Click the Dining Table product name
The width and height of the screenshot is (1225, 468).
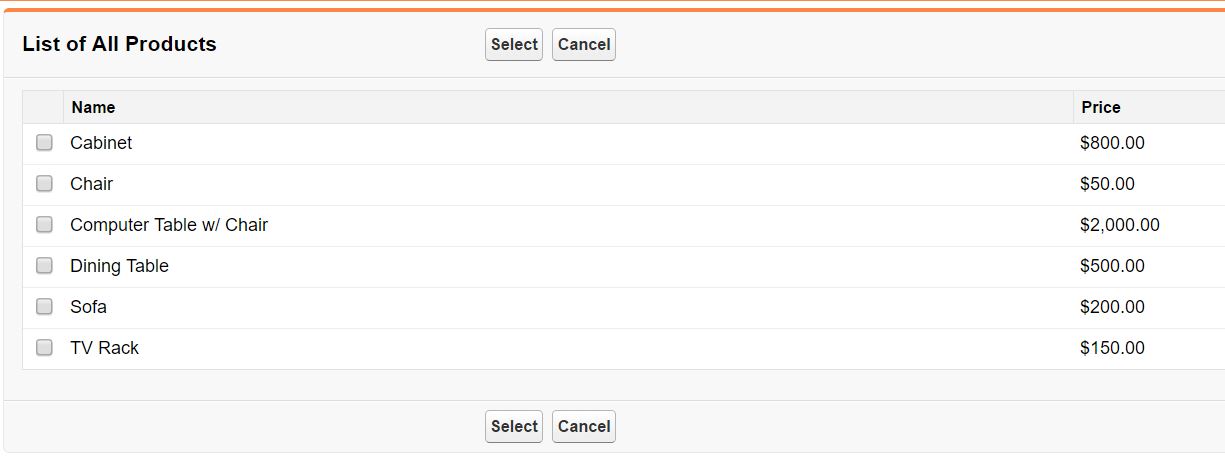(x=119, y=266)
